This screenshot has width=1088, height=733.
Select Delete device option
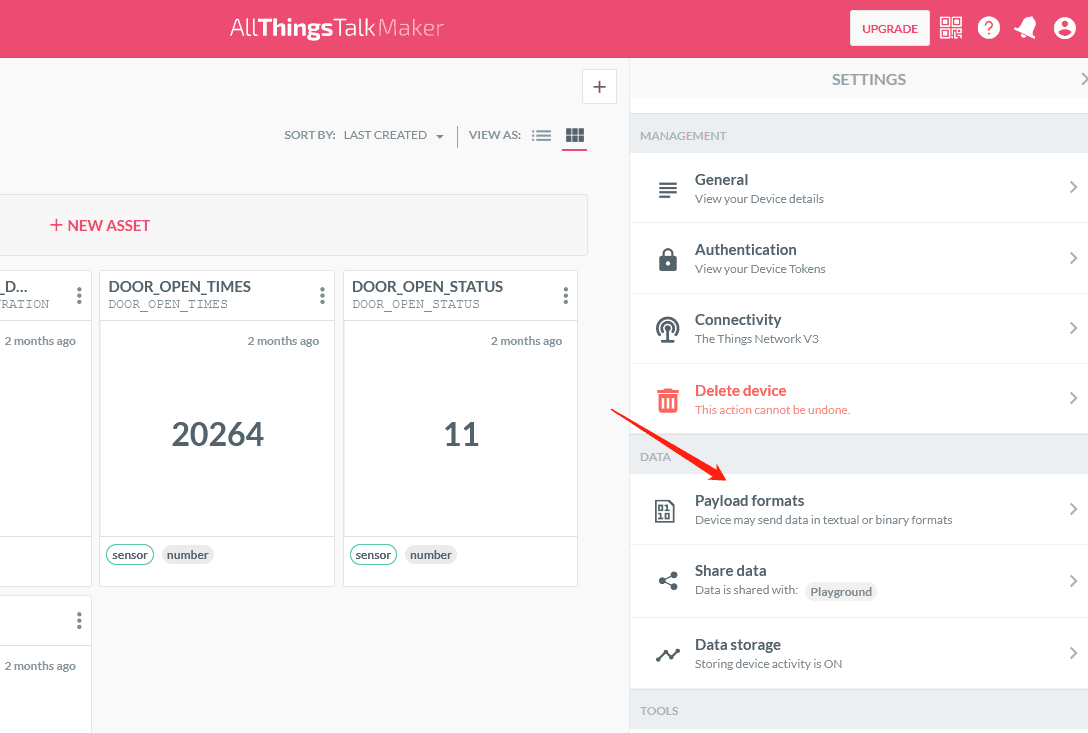858,399
